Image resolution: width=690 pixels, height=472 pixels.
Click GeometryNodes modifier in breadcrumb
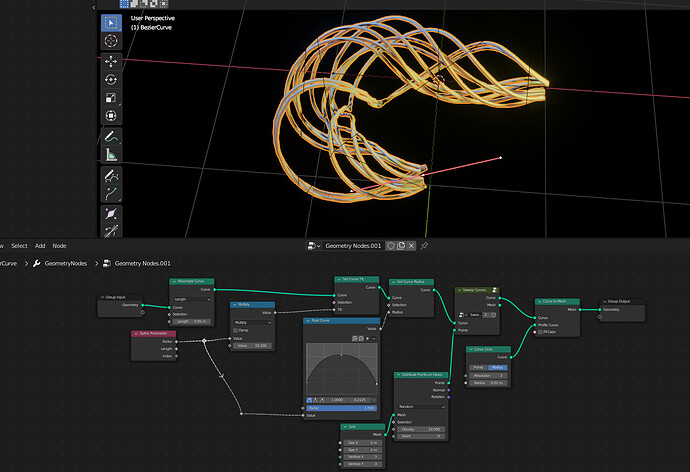[66, 263]
